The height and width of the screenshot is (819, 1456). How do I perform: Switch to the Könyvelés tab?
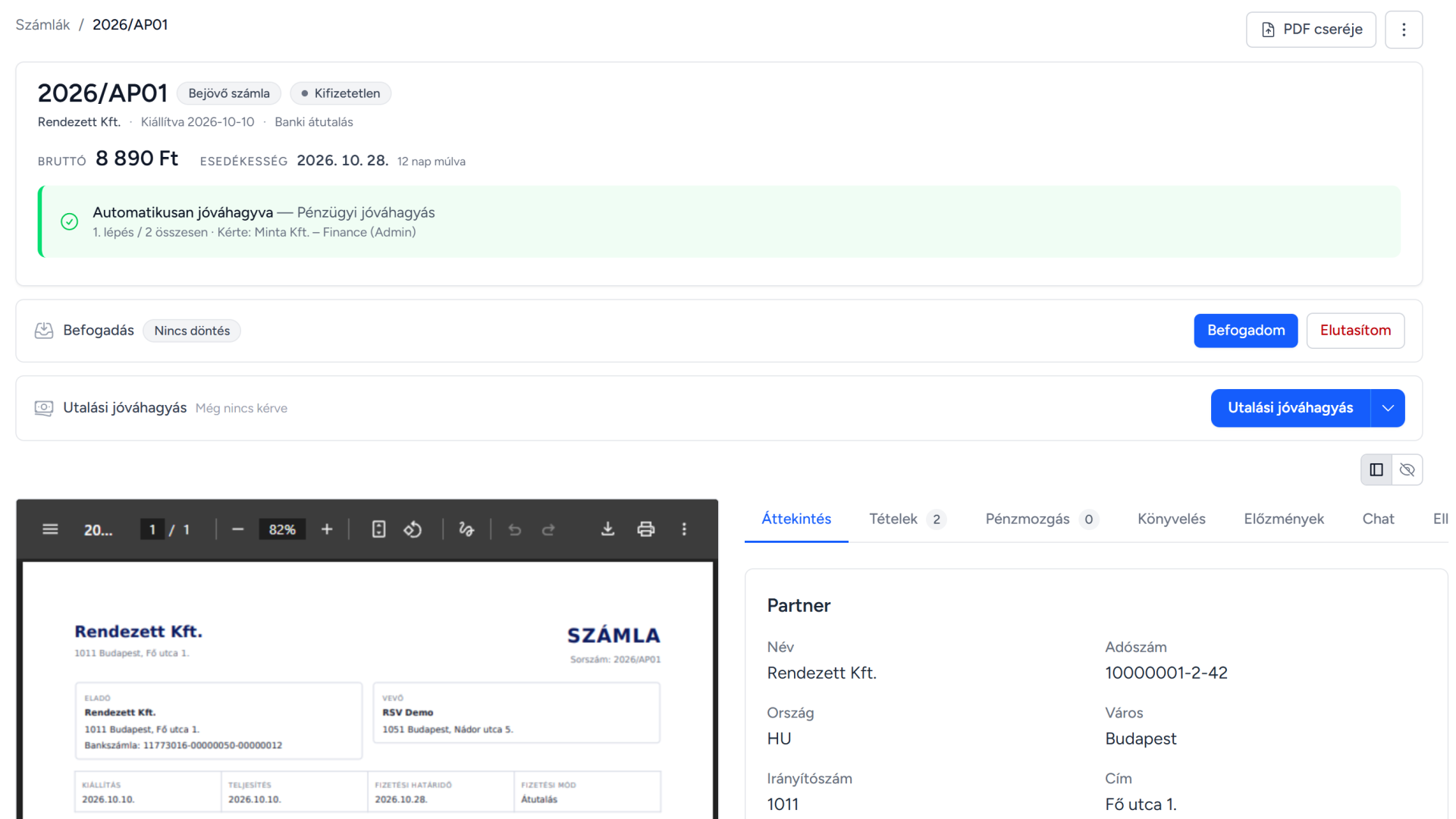(x=1171, y=519)
